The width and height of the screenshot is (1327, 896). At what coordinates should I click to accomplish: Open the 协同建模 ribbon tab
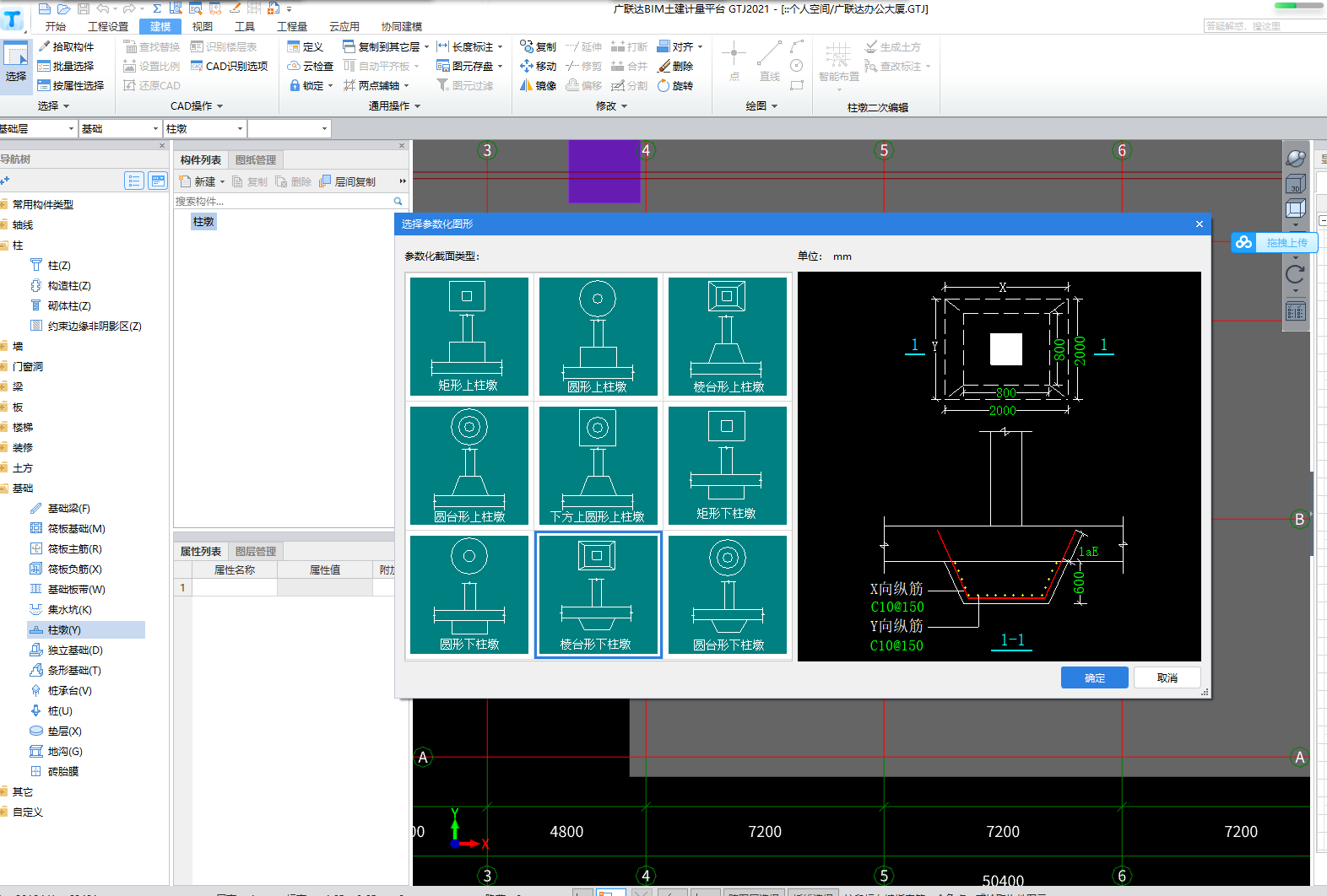[x=402, y=26]
